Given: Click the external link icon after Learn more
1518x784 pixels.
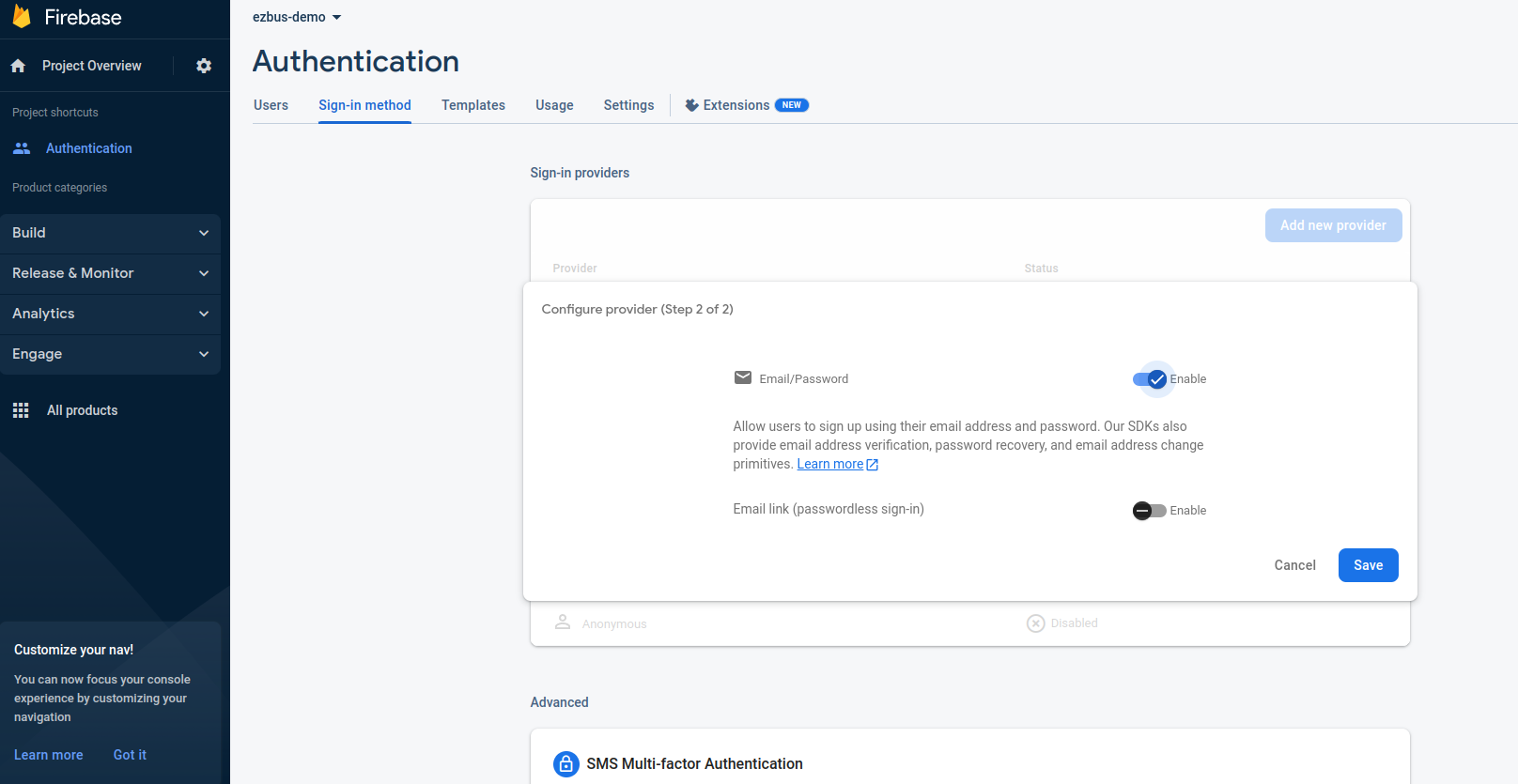Looking at the screenshot, I should [873, 465].
